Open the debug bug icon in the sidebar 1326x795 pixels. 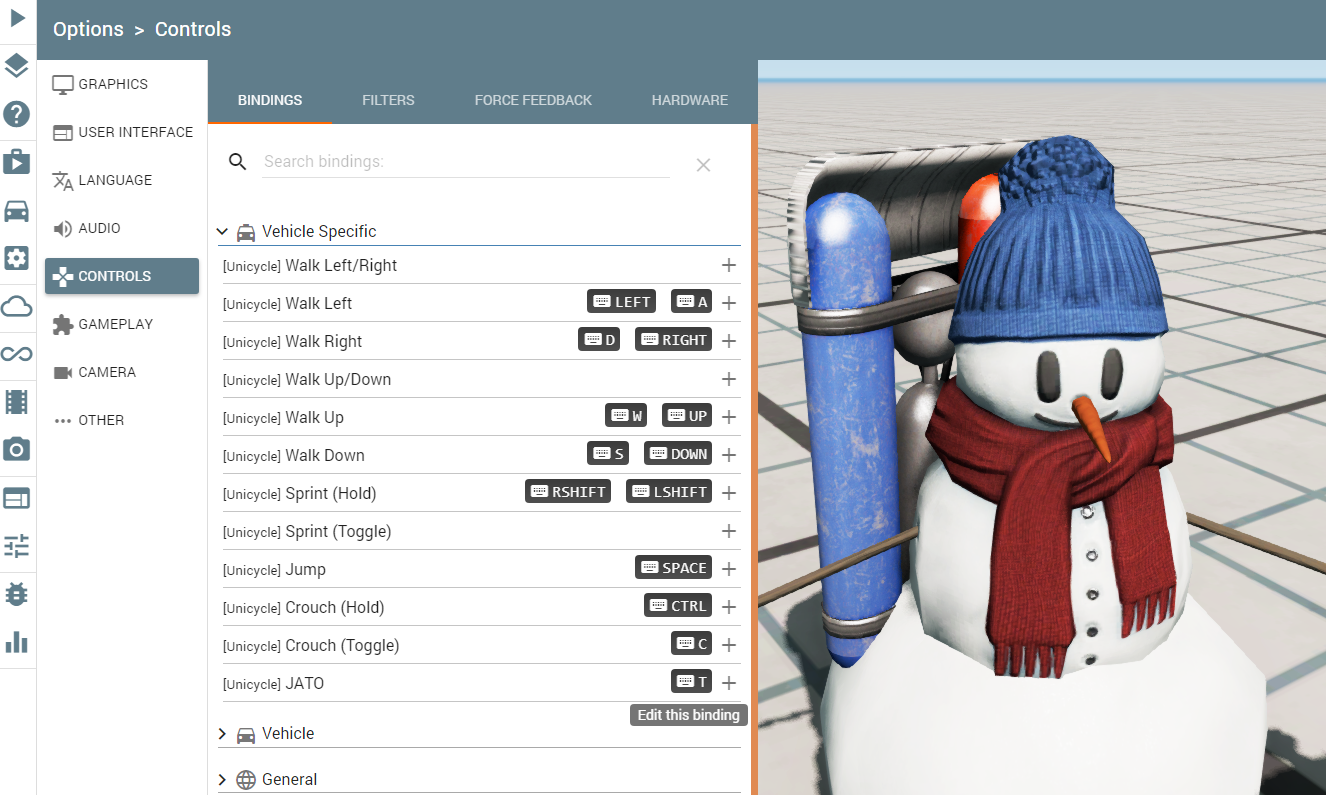point(17,594)
